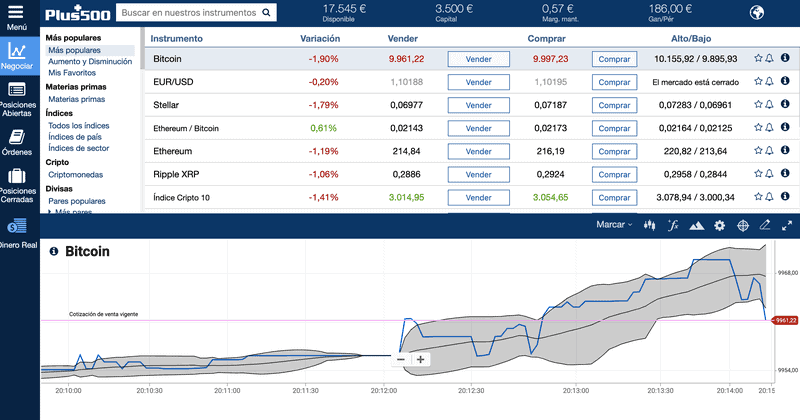Open Aumento y Disminución category
This screenshot has width=800, height=420.
(90, 61)
